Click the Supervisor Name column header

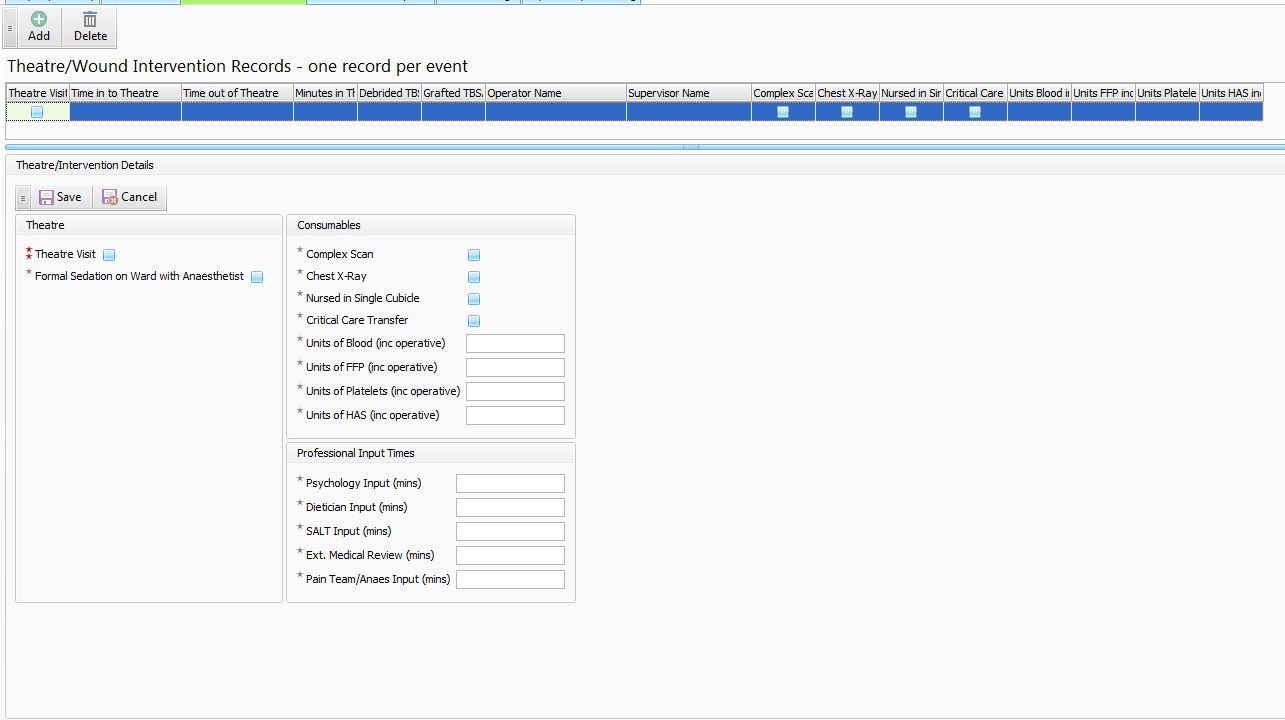pyautogui.click(x=688, y=93)
